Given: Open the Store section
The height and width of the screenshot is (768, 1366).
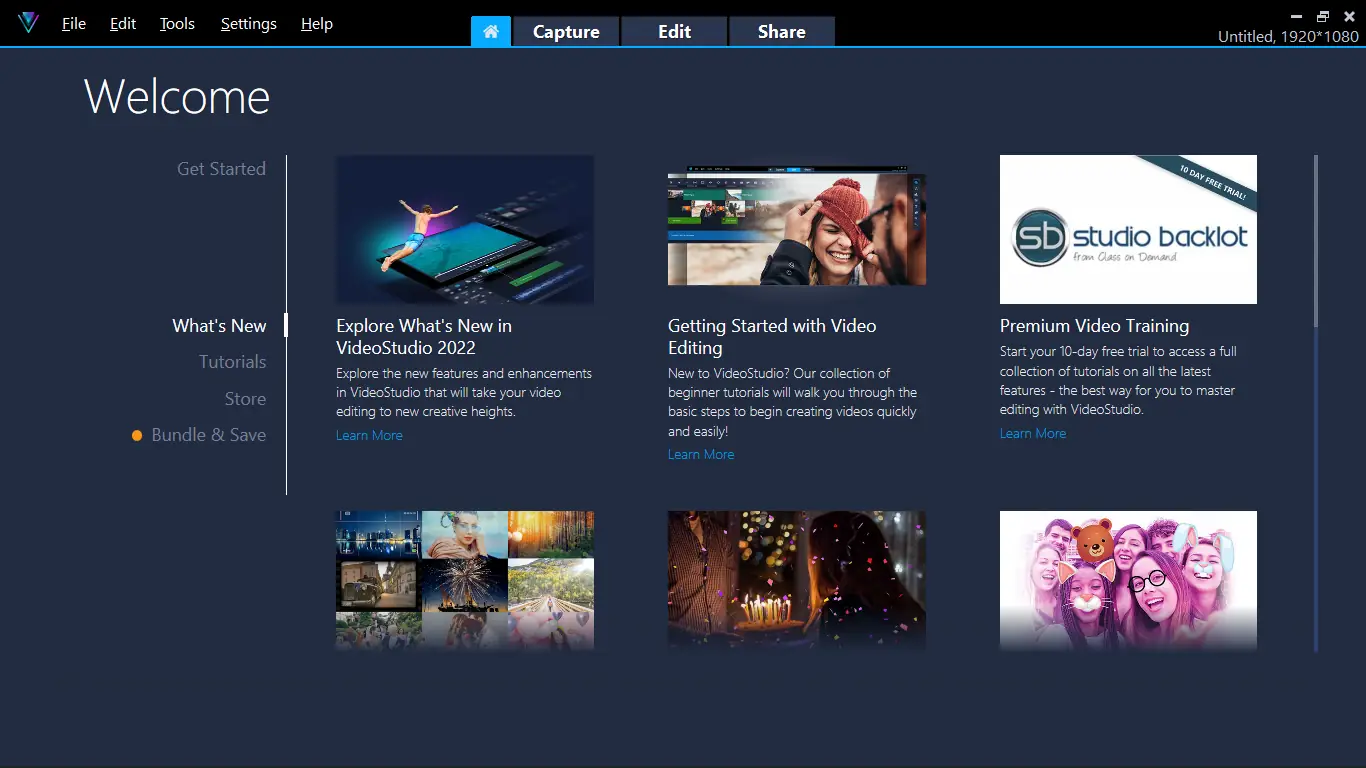Looking at the screenshot, I should (246, 398).
